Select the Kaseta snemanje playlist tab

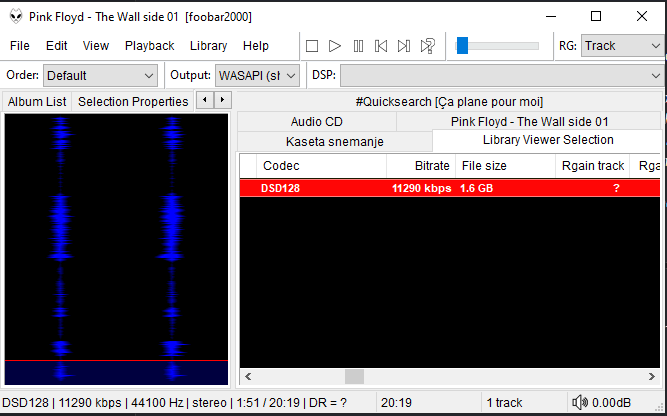coord(335,142)
